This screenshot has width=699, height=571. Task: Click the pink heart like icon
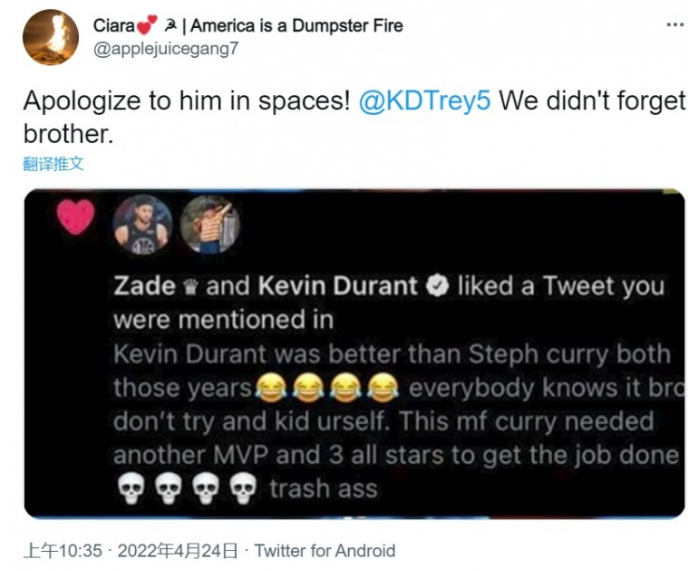coord(76,217)
